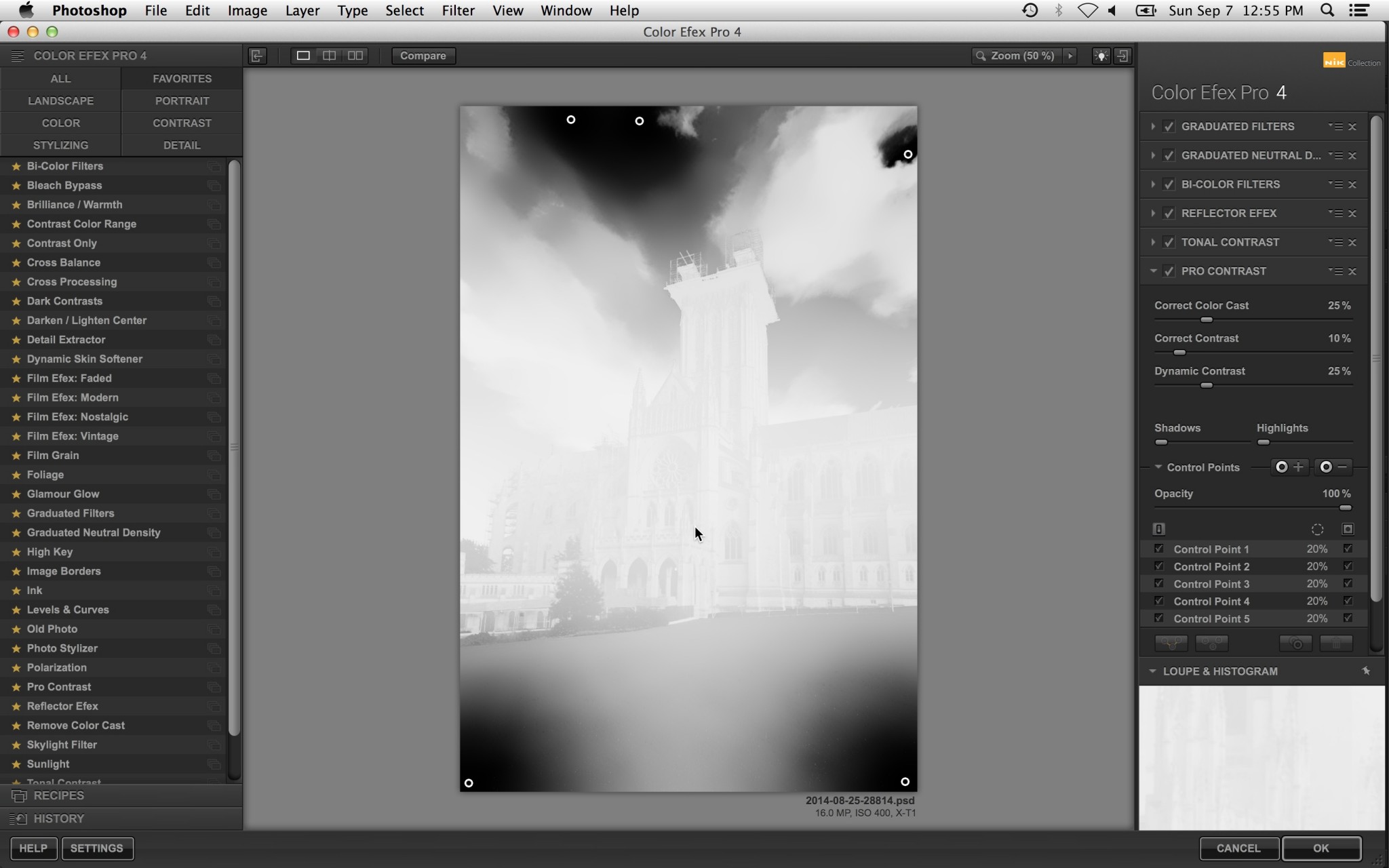Toggle the control point size column header
Viewport: 1389px width, 868px height.
(x=1317, y=529)
